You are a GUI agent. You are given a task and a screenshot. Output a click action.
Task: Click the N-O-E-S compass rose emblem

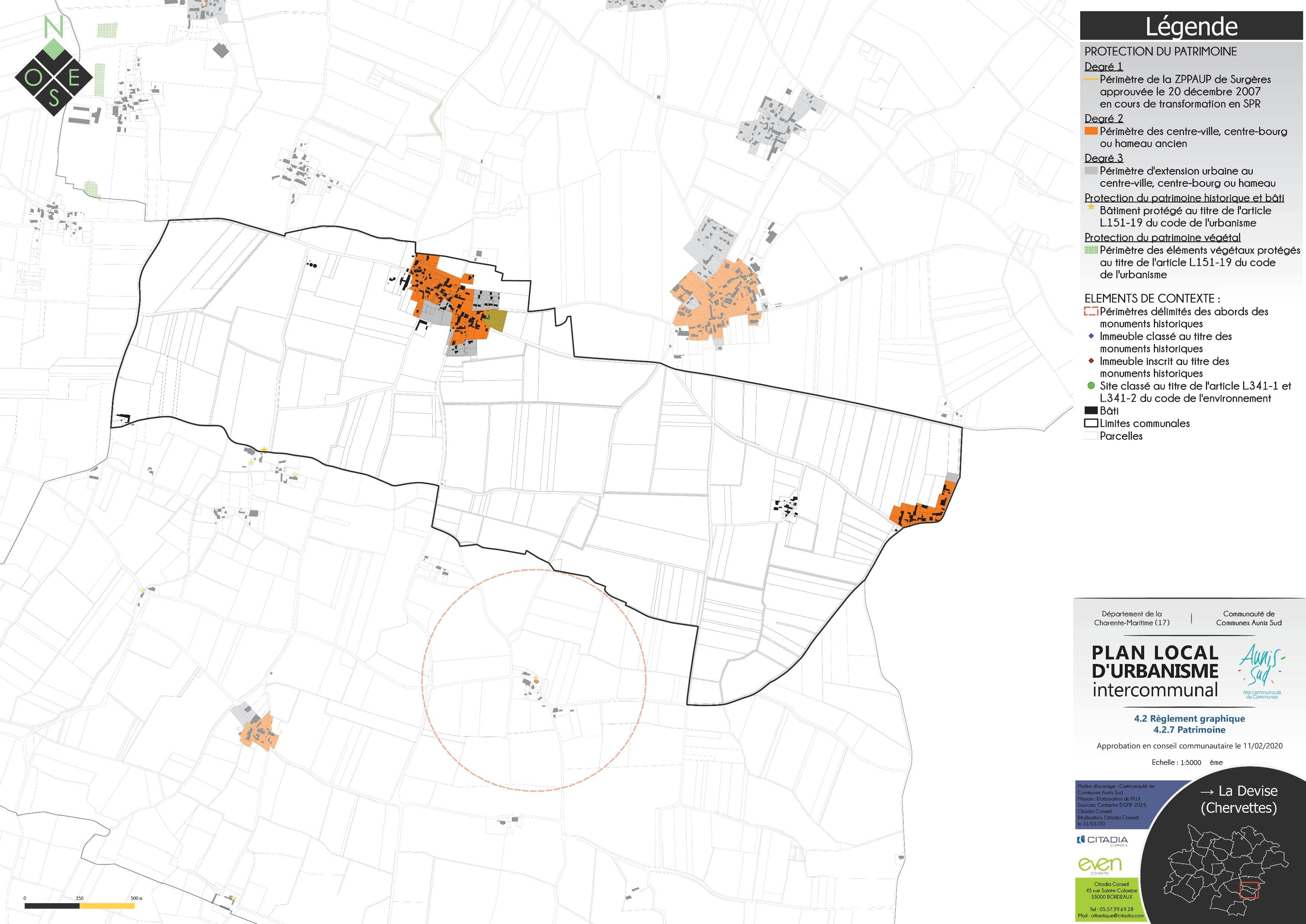click(x=54, y=65)
